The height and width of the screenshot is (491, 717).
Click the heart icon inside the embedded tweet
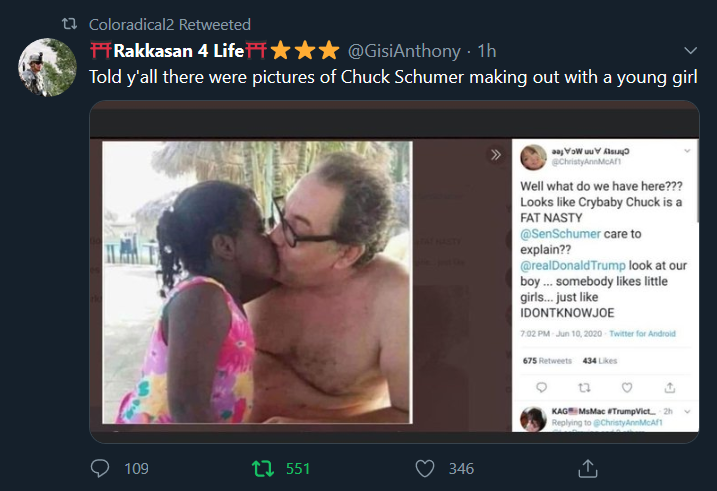627,386
